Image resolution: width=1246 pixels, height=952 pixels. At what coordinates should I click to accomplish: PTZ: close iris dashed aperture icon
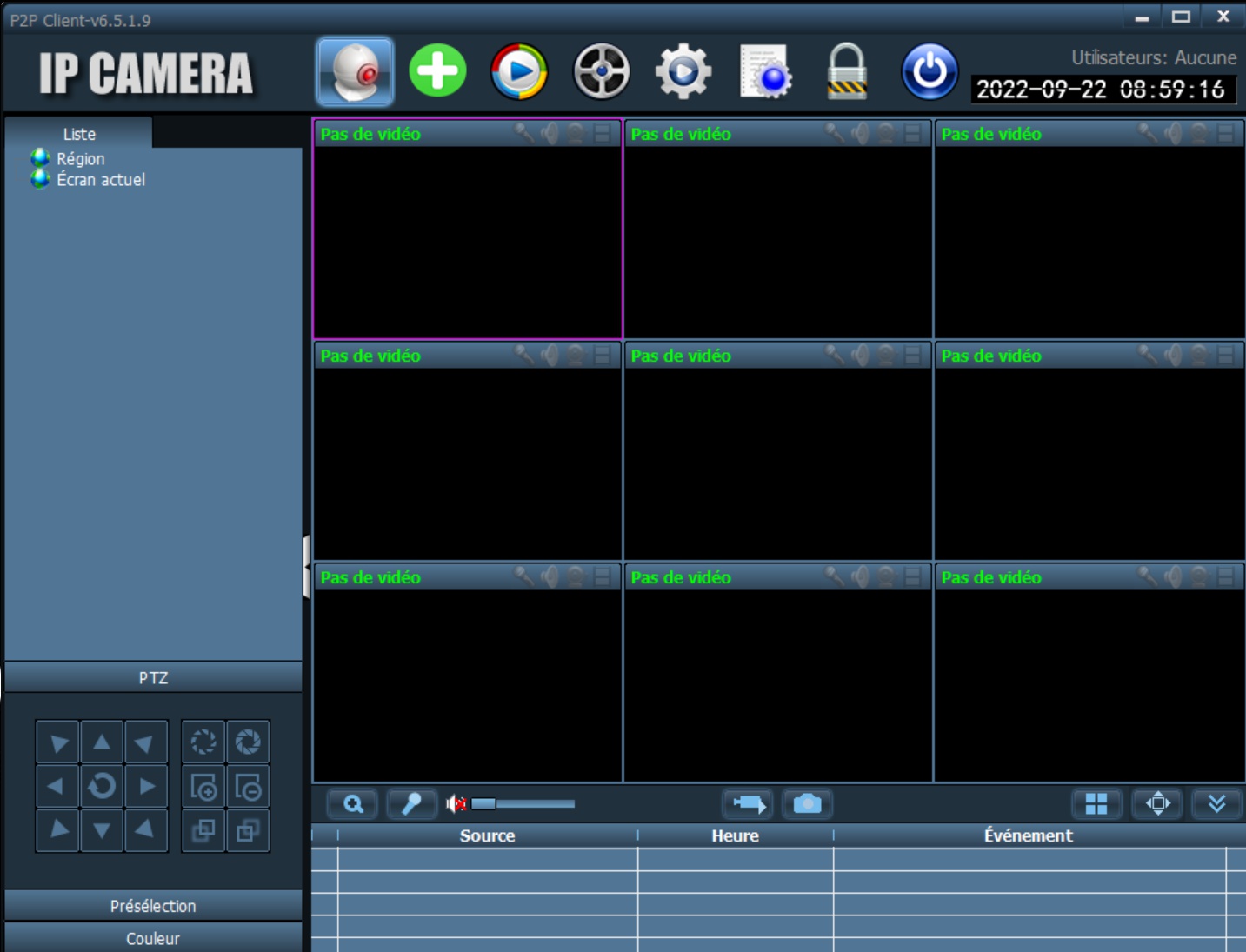(x=203, y=742)
